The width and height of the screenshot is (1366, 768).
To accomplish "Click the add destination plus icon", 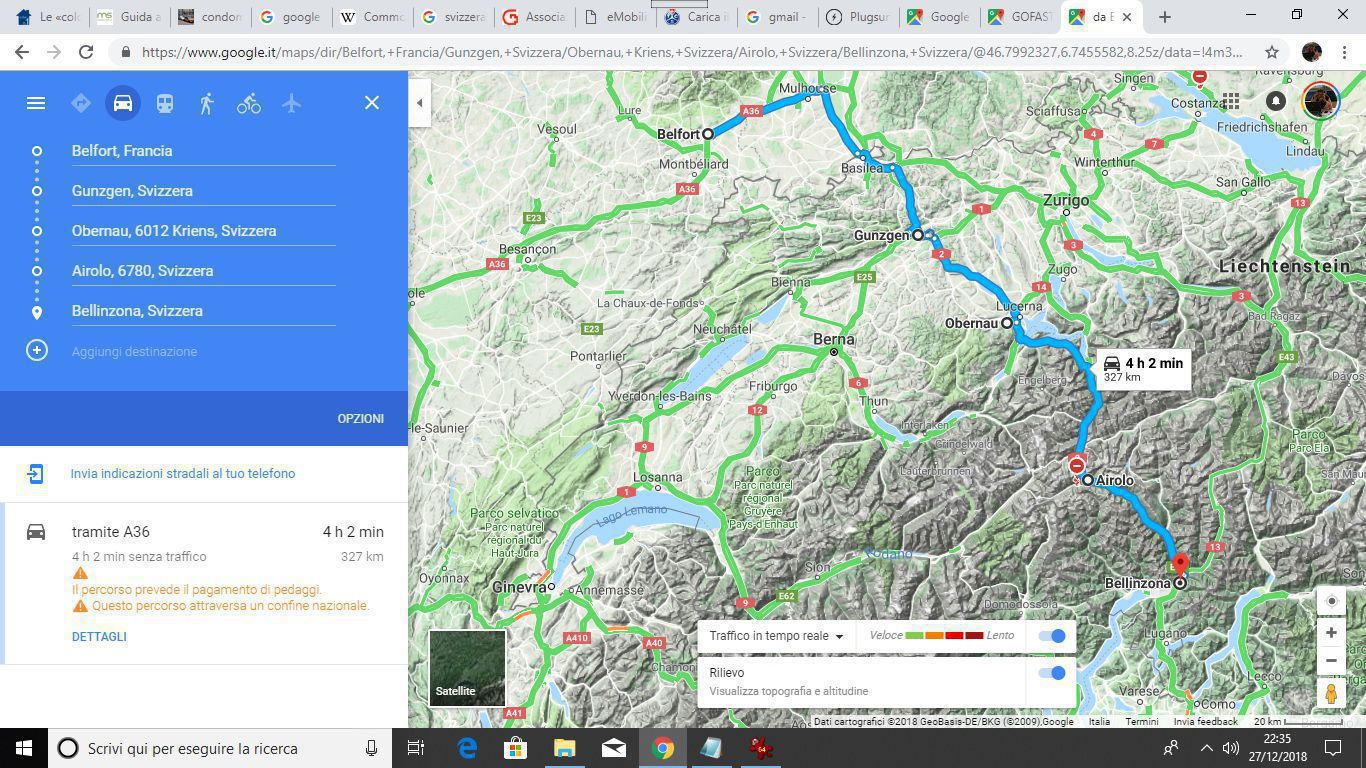I will pos(37,350).
